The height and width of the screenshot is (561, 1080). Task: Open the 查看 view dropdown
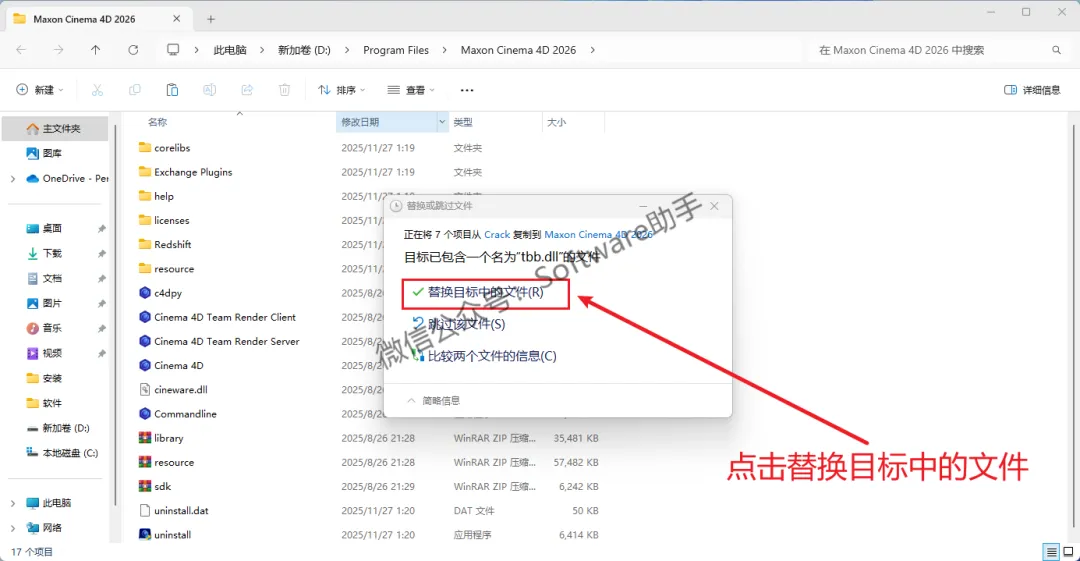coord(411,90)
